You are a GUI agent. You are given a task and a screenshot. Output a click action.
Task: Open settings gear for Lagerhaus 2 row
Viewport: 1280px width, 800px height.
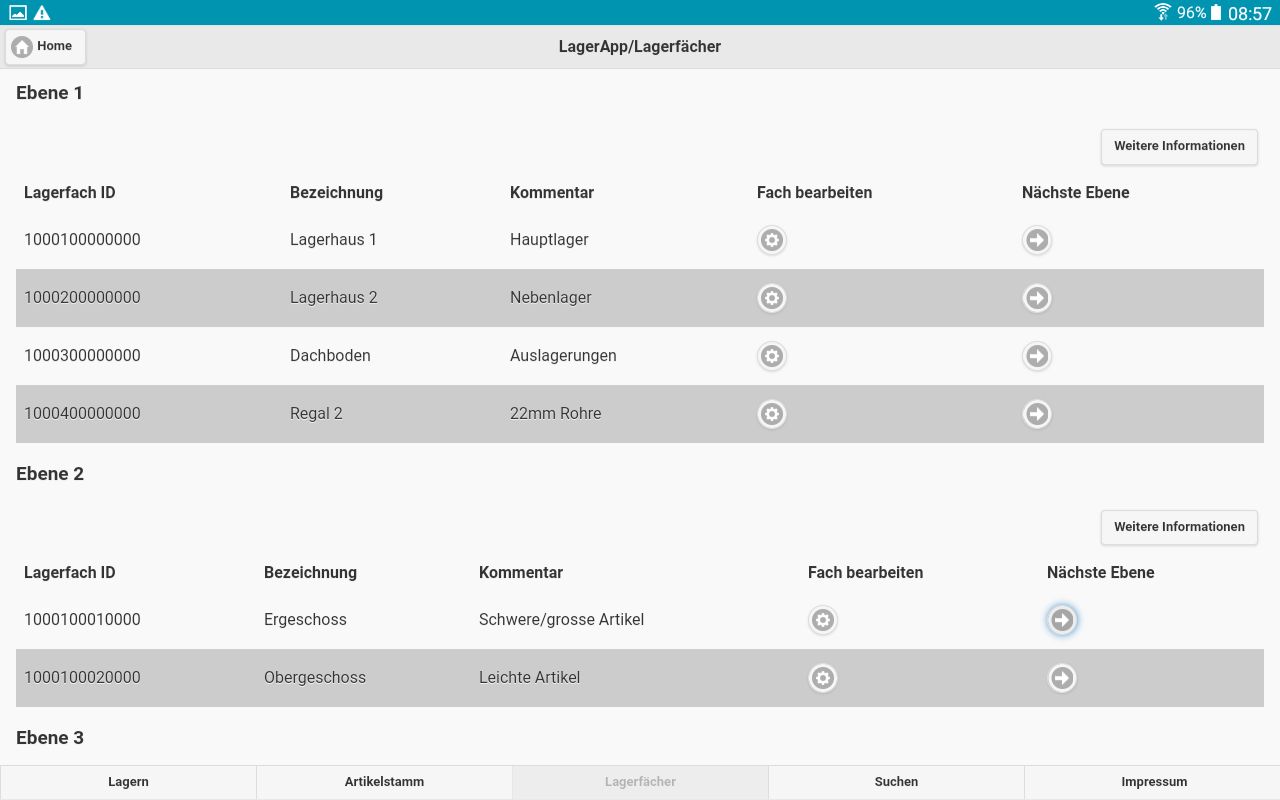pos(771,298)
